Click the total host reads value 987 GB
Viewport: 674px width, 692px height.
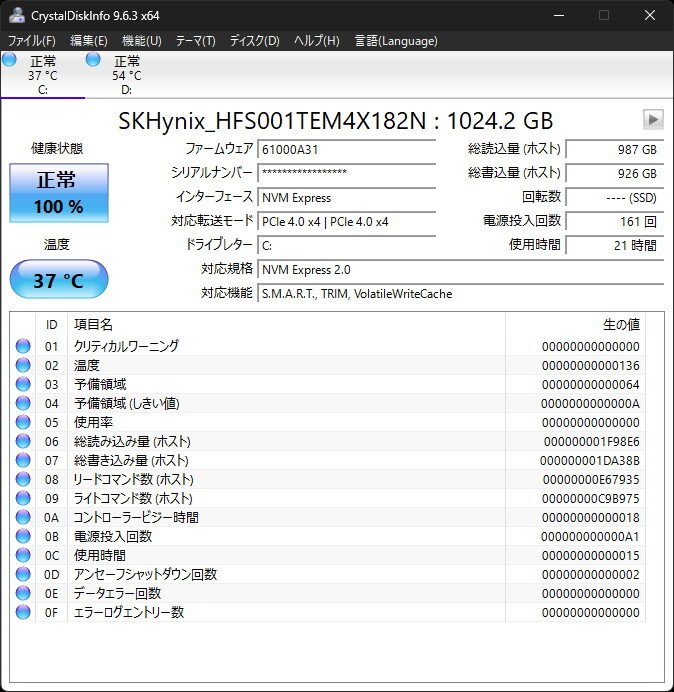point(615,149)
